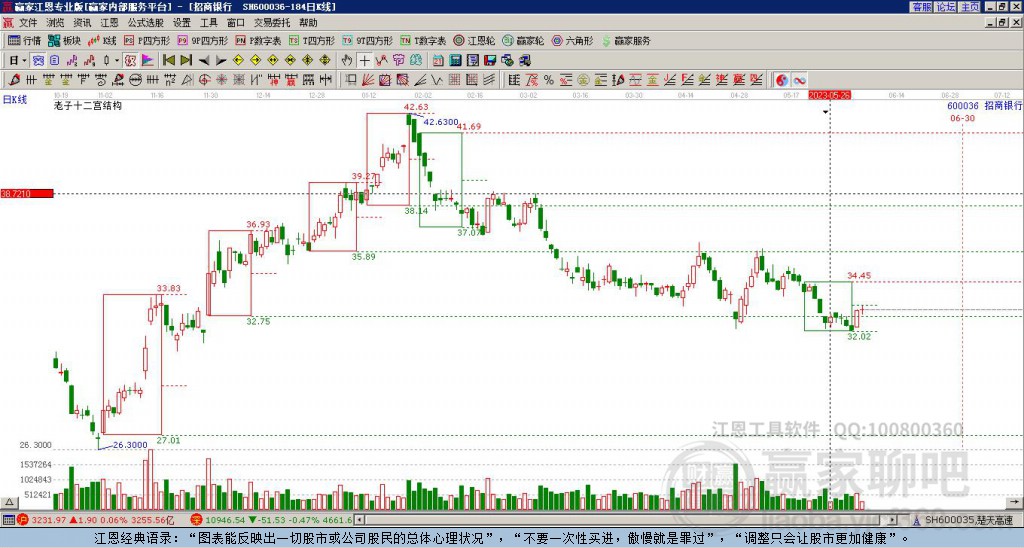The height and width of the screenshot is (548, 1024).
Task: Click the 10946.54 index value in status bar
Action: pos(226,520)
